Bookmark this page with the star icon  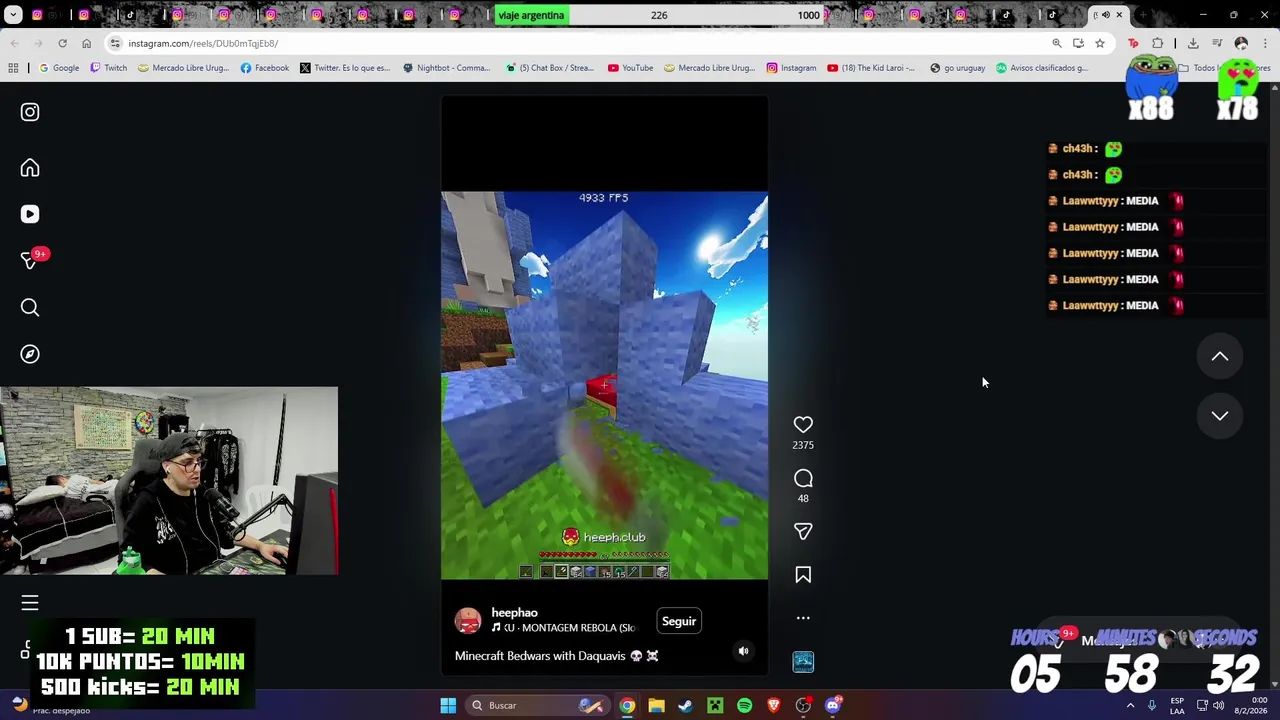pos(1100,43)
